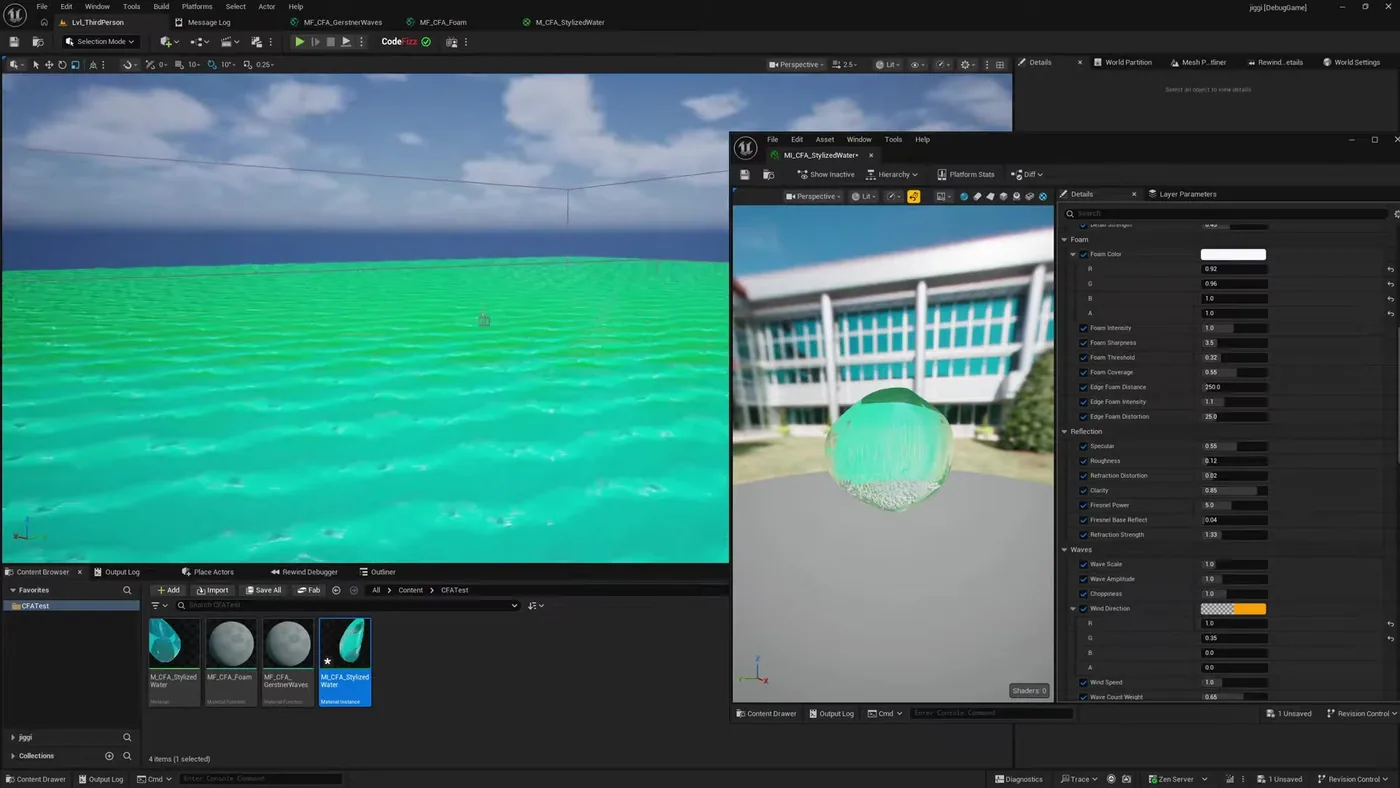The width and height of the screenshot is (1400, 788).
Task: Toggle the Wind Direction checkbox
Action: pyautogui.click(x=1083, y=609)
